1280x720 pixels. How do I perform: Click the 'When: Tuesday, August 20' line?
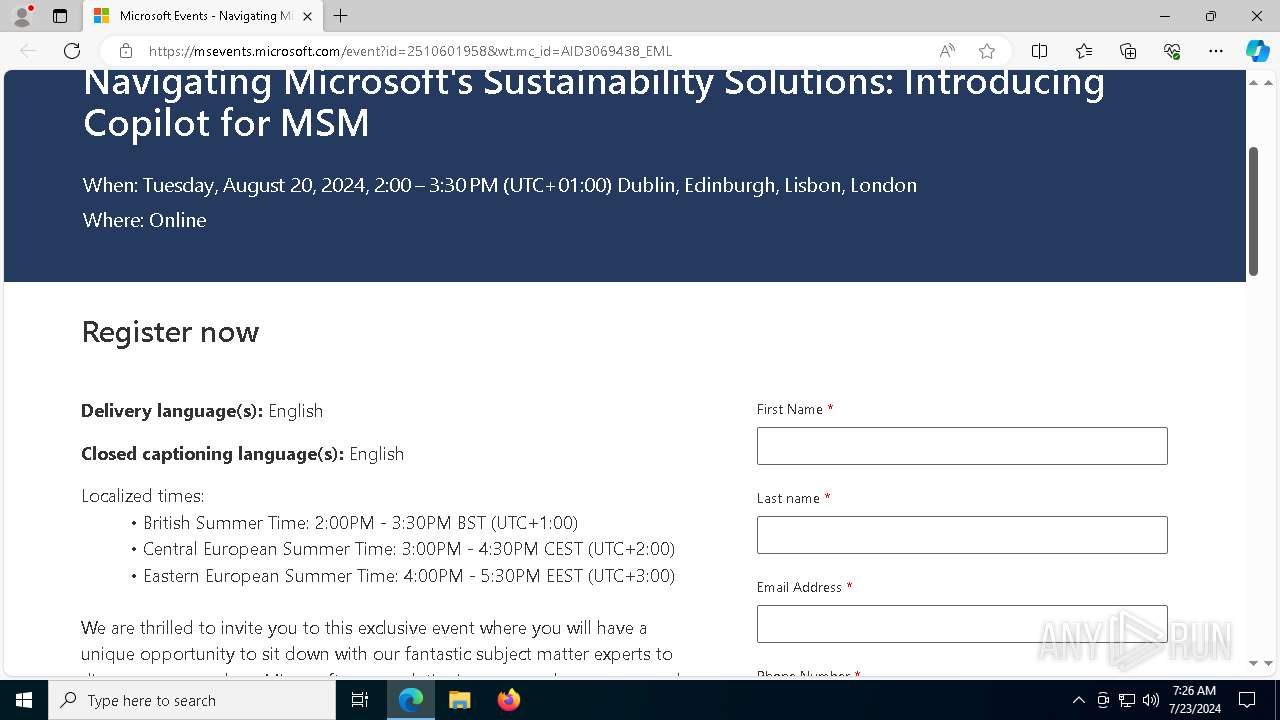(499, 185)
